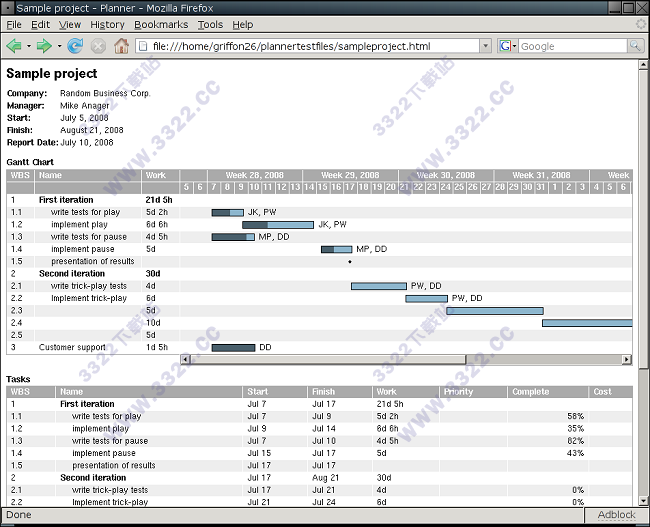
Task: Open the recent pages history dropdown arrow
Action: pos(59,46)
